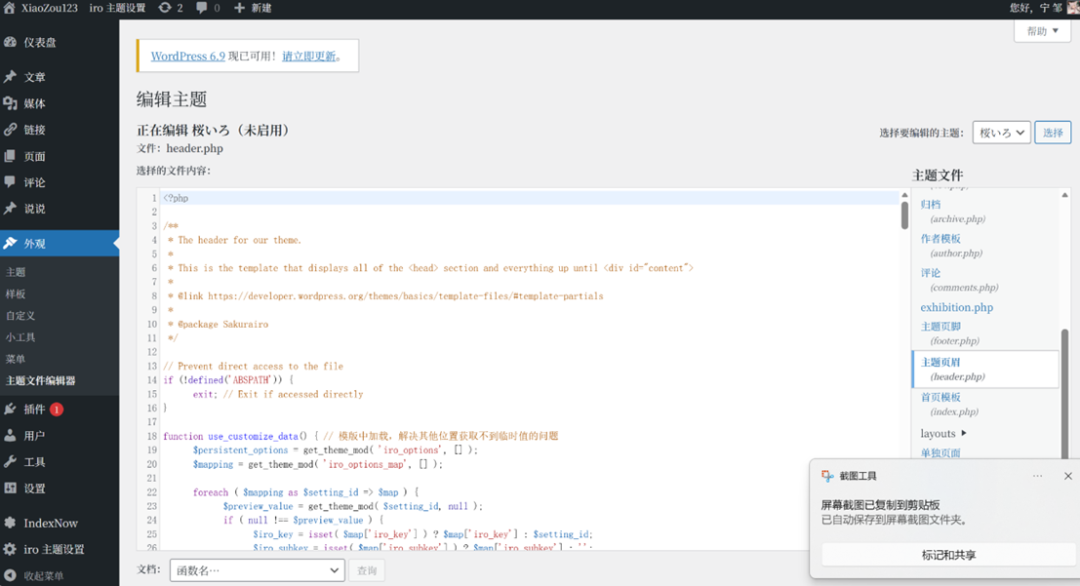Click the theme files list scrollbar thumb
This screenshot has height=586, width=1080.
(1065, 393)
